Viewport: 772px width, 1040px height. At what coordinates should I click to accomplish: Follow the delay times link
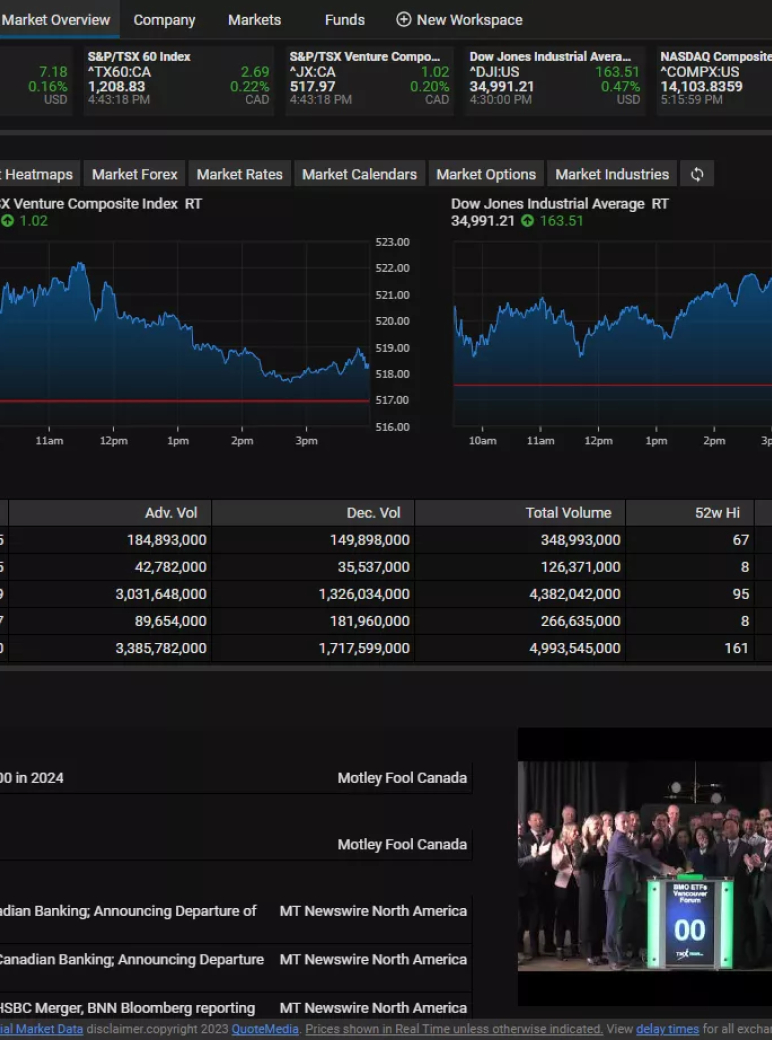(x=667, y=1029)
